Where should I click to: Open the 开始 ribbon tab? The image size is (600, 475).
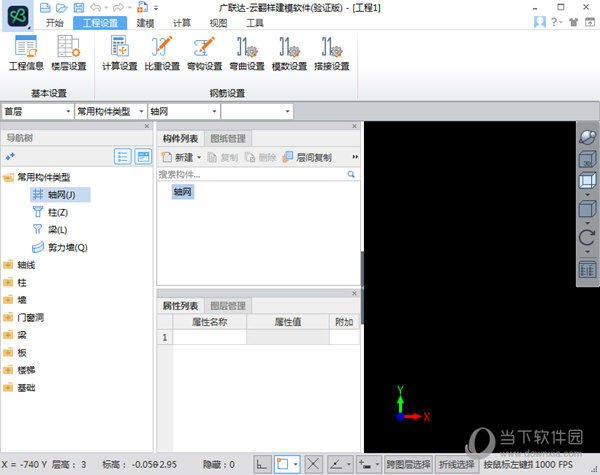point(54,23)
